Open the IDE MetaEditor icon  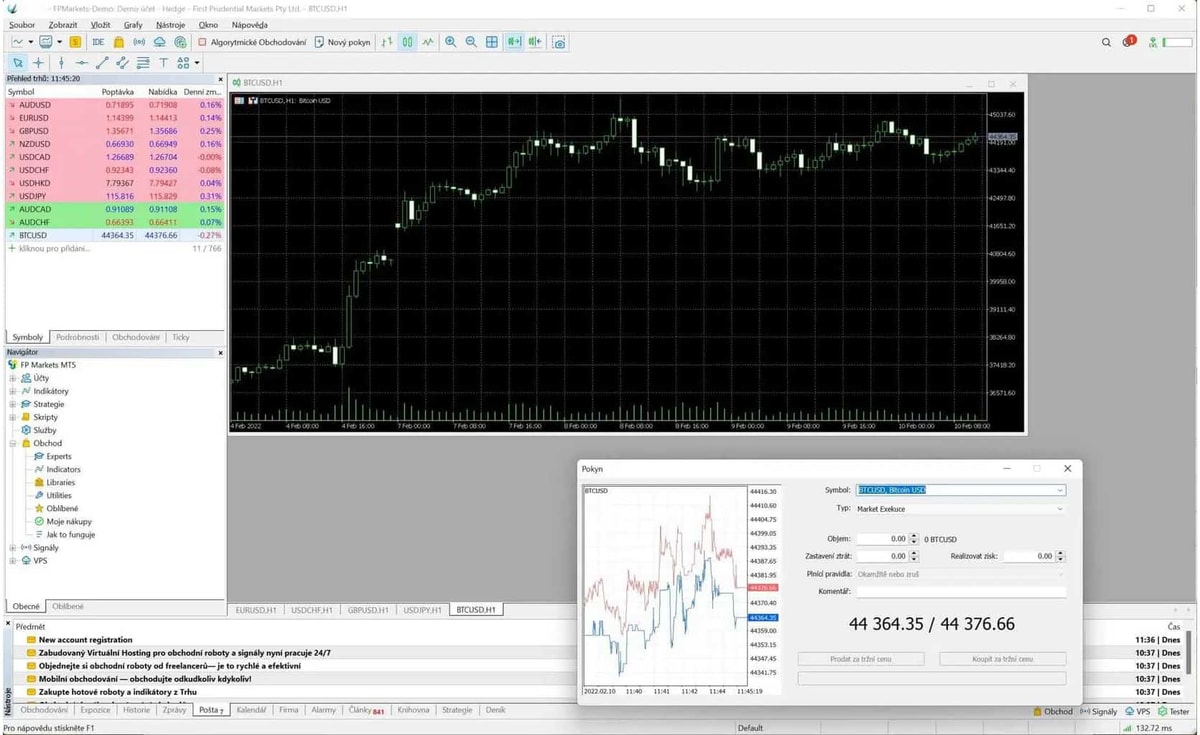pyautogui.click(x=98, y=42)
